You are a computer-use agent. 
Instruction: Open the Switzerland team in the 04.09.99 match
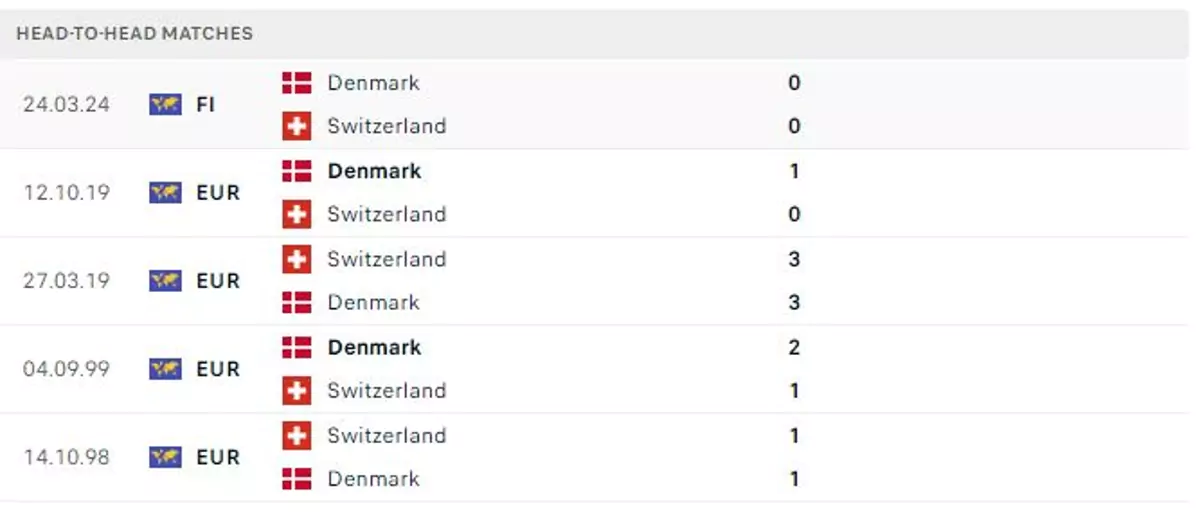coord(386,390)
